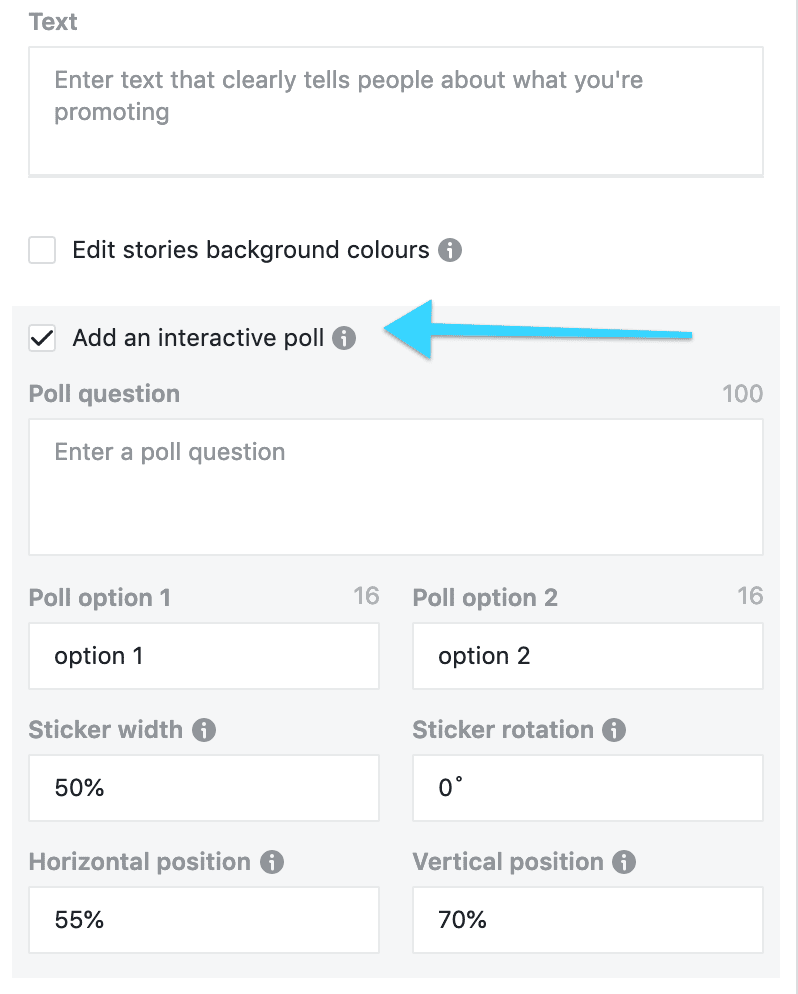This screenshot has width=798, height=994.
Task: Click the Edit stories background colours label
Action: pos(250,250)
